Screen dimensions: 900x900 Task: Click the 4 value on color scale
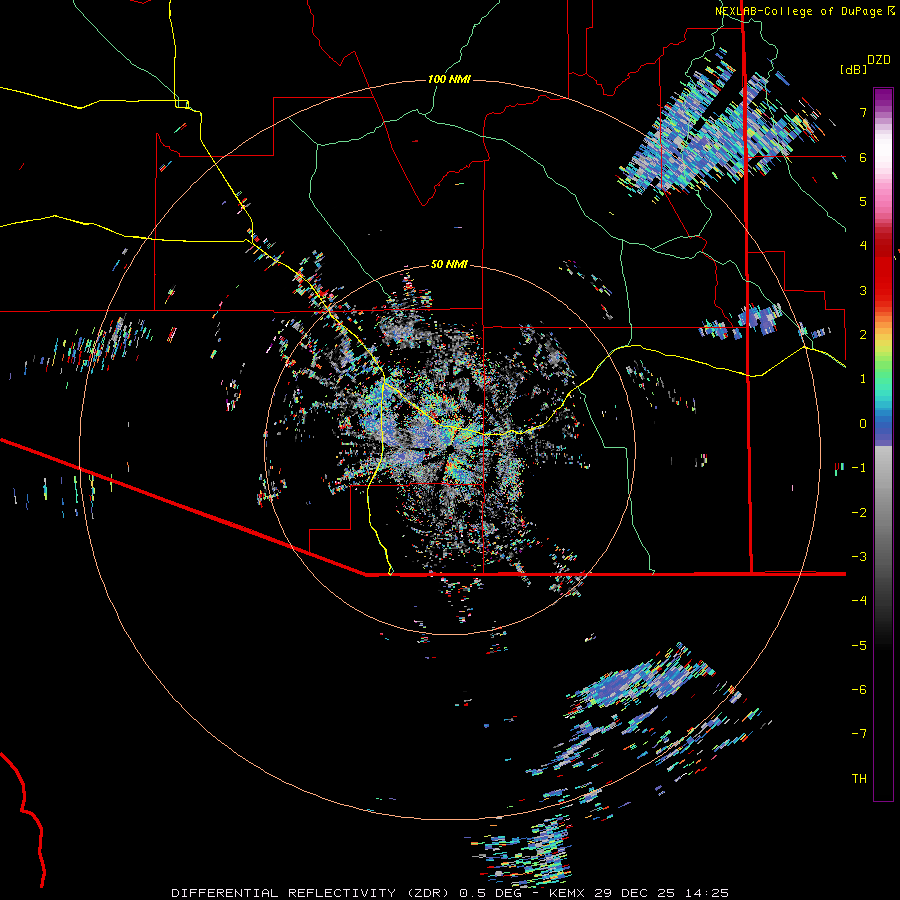tap(863, 246)
